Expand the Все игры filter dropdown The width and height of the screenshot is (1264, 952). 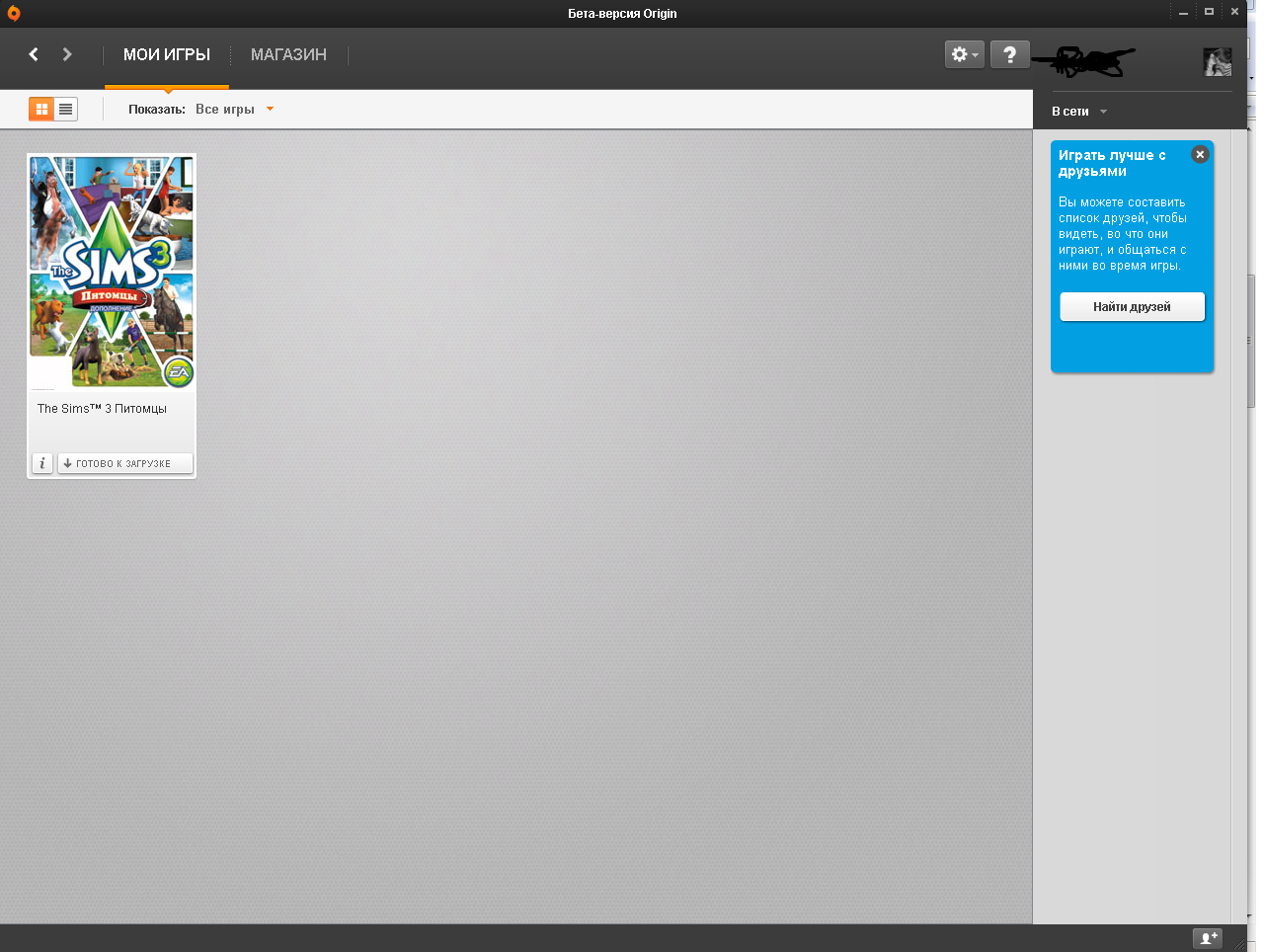pos(234,110)
